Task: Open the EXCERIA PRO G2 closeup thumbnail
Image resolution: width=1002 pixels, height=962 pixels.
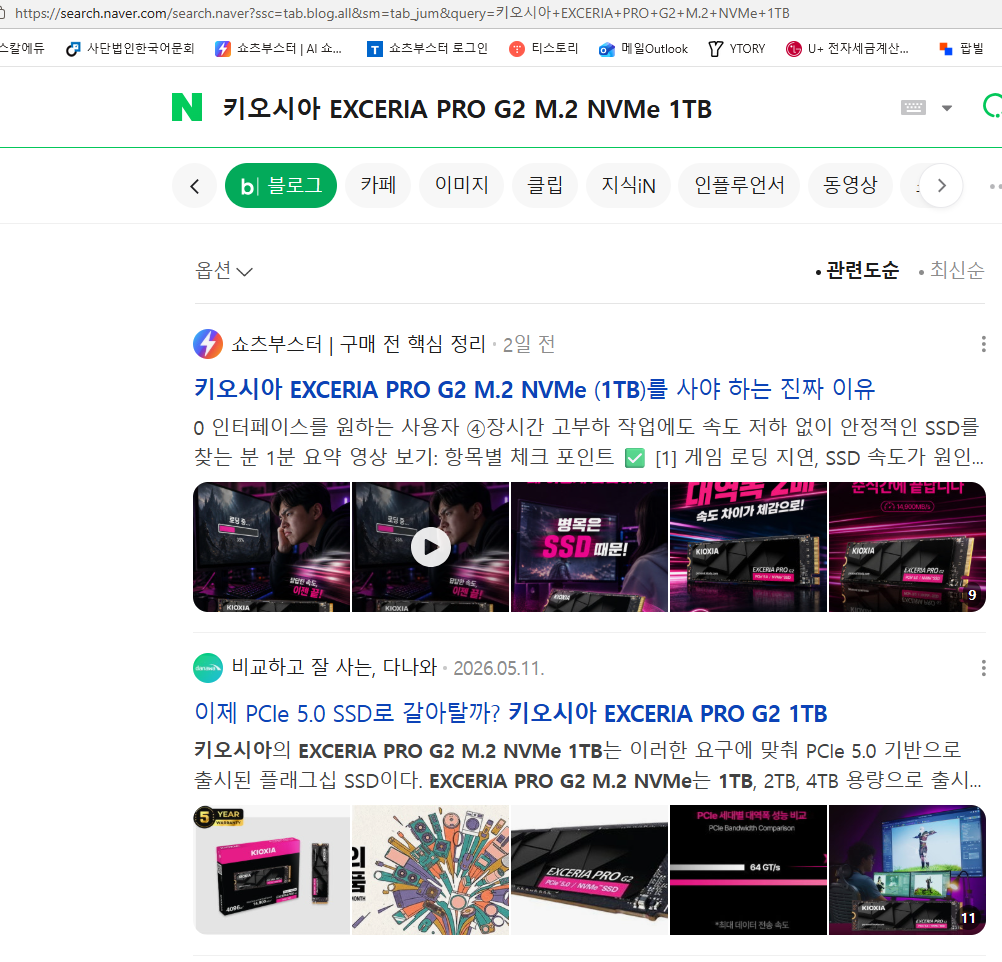Action: [589, 870]
